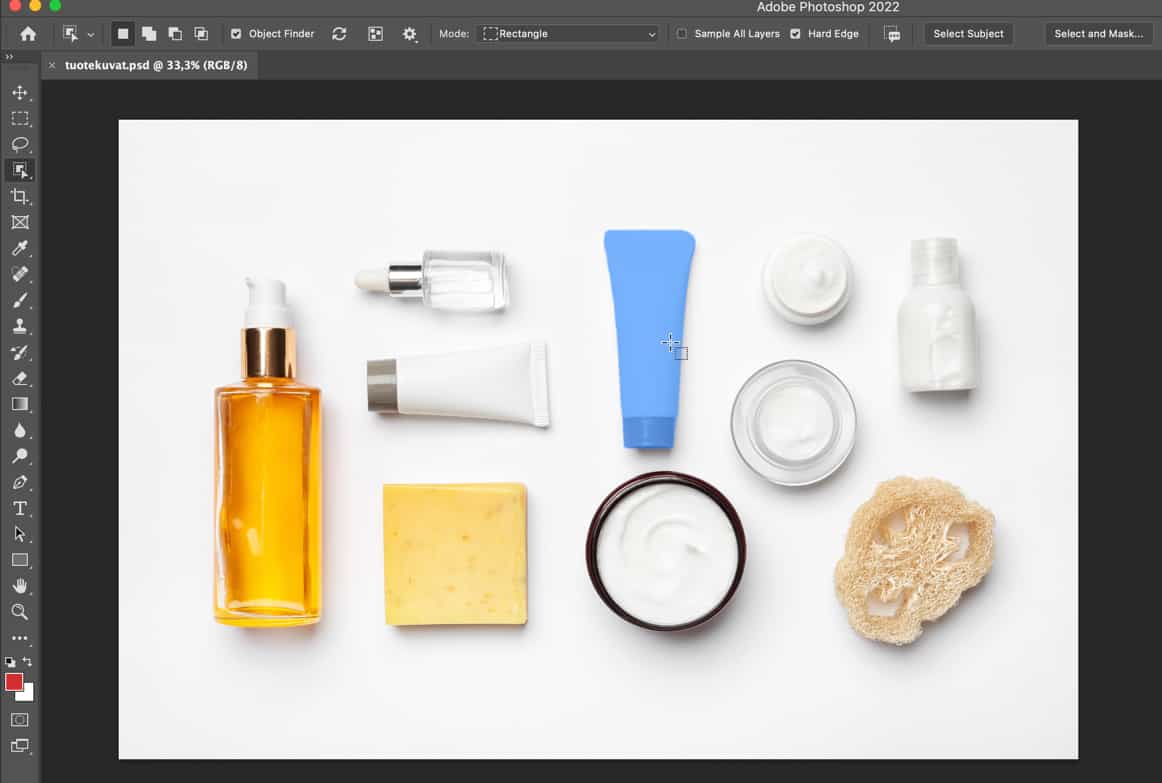Choose Subtract from Selection mode
This screenshot has height=783, width=1162.
[175, 34]
